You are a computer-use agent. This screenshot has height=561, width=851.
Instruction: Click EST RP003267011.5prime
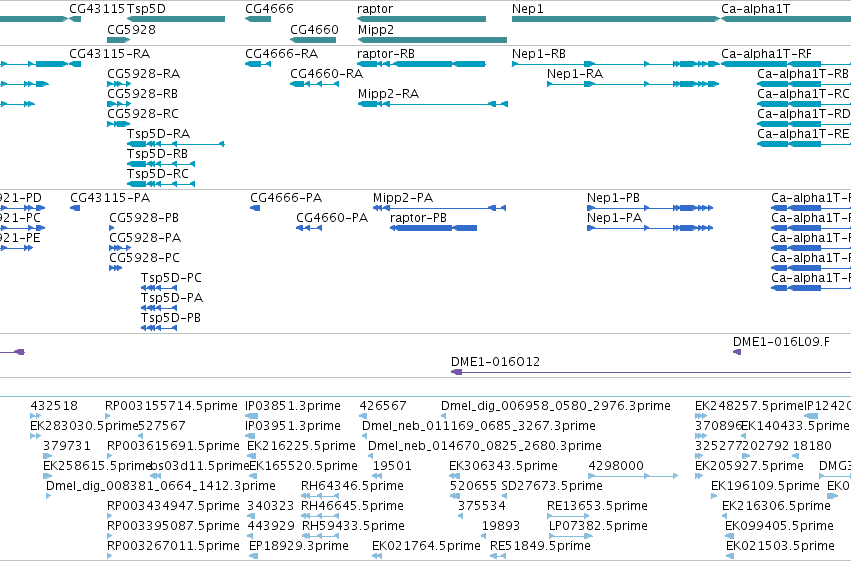click(x=173, y=546)
